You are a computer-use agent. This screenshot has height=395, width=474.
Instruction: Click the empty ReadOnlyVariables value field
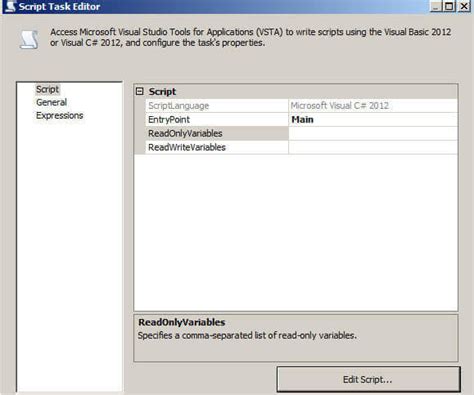coord(373,133)
